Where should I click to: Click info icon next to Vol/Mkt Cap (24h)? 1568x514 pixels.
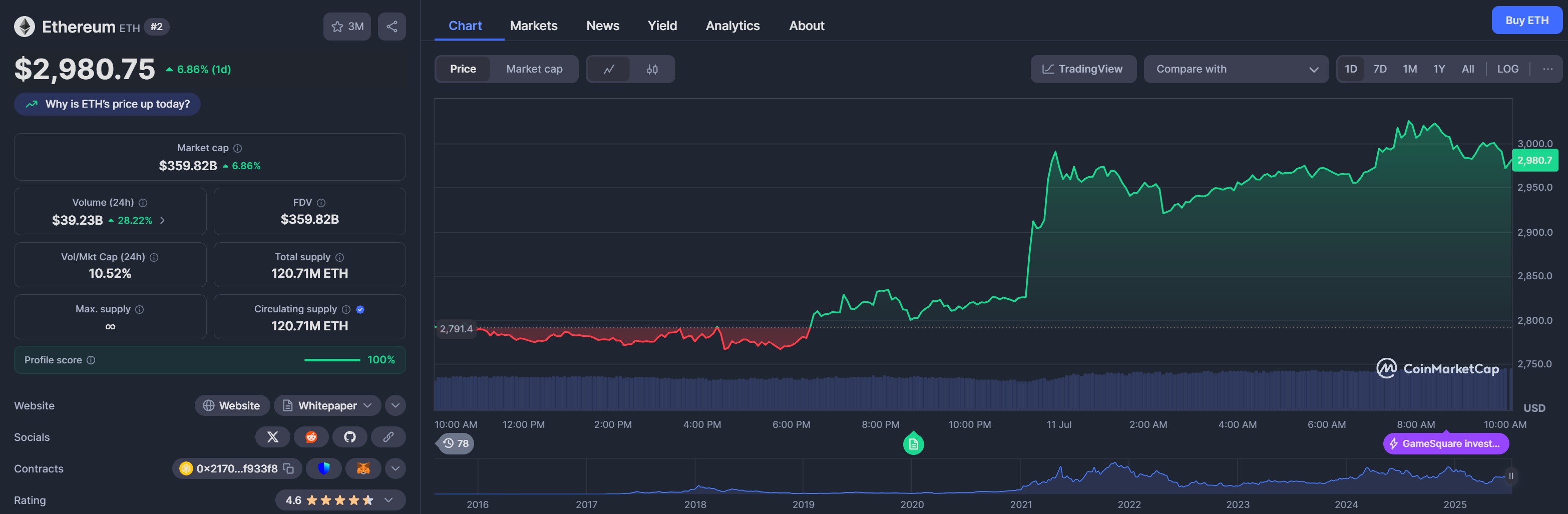pyautogui.click(x=154, y=257)
